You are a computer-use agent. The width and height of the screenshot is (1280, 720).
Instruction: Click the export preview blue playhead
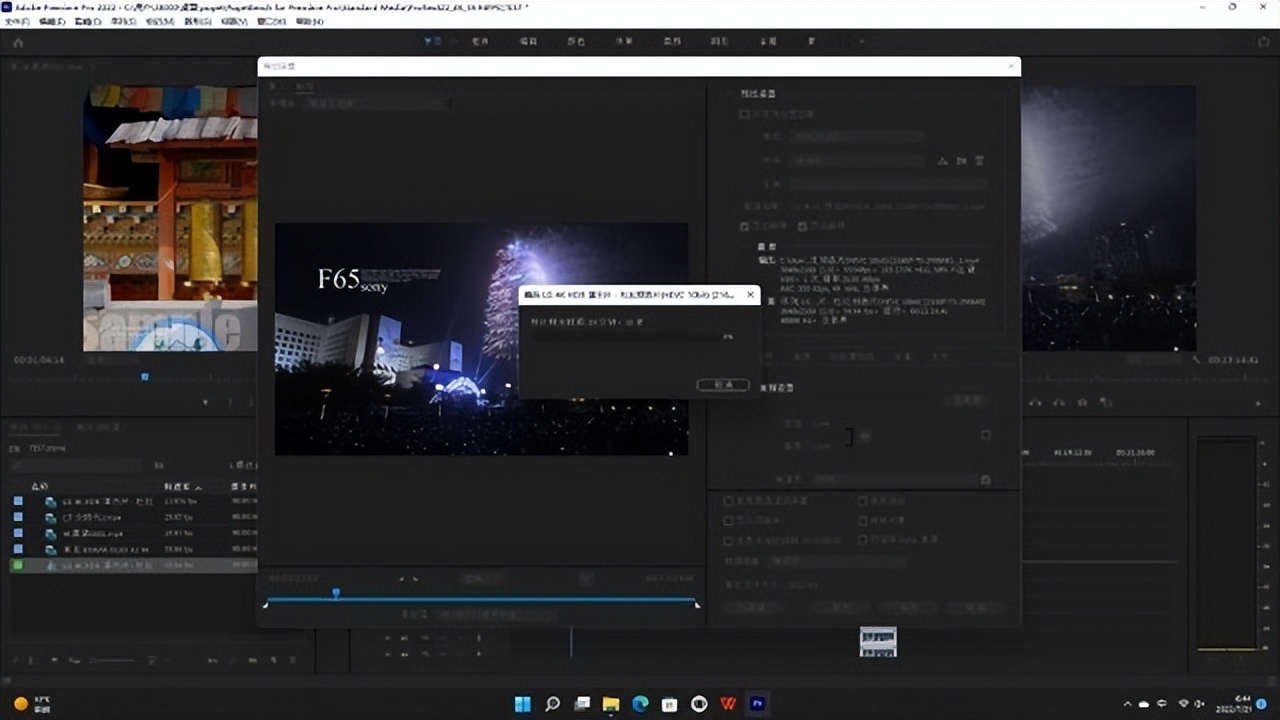[336, 594]
